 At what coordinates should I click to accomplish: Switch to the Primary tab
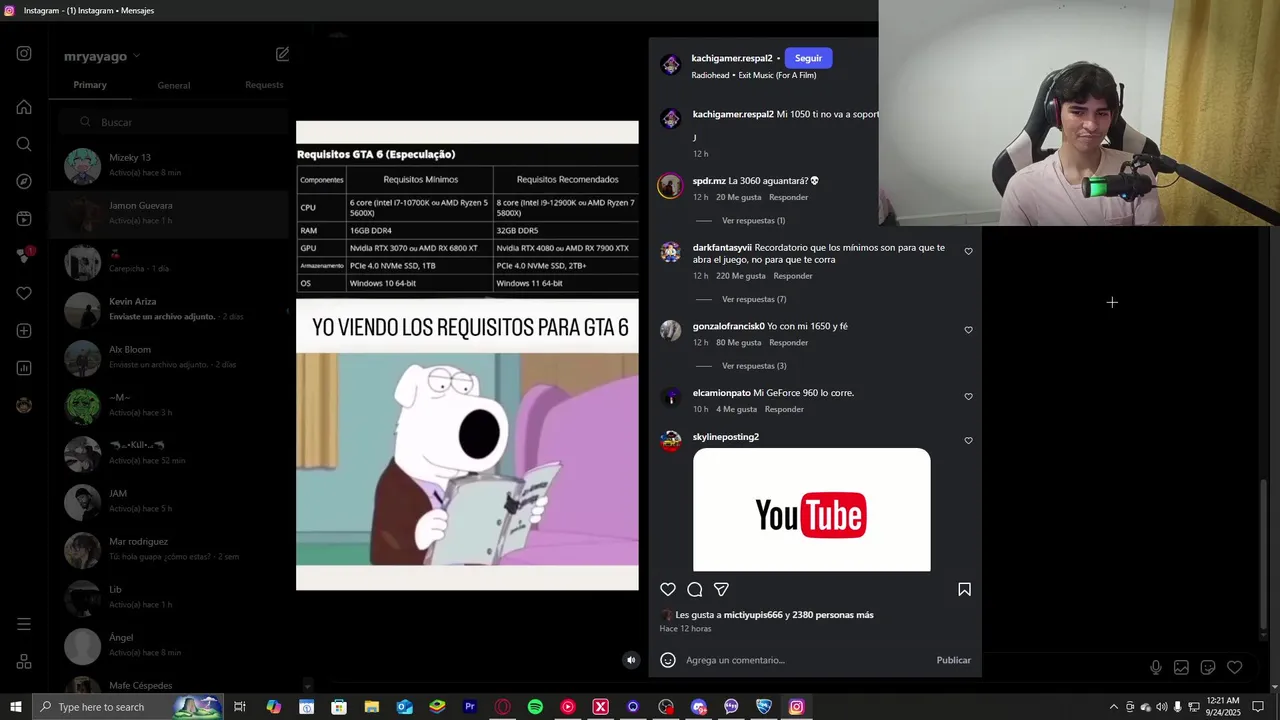coord(90,85)
